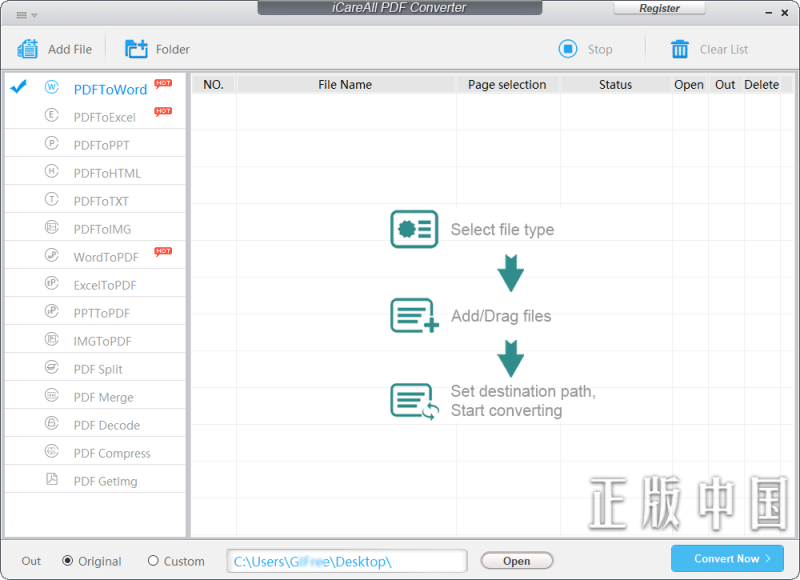Screen dimensions: 800x580
Task: Choose PDFToHTML conversion mode
Action: (x=95, y=171)
